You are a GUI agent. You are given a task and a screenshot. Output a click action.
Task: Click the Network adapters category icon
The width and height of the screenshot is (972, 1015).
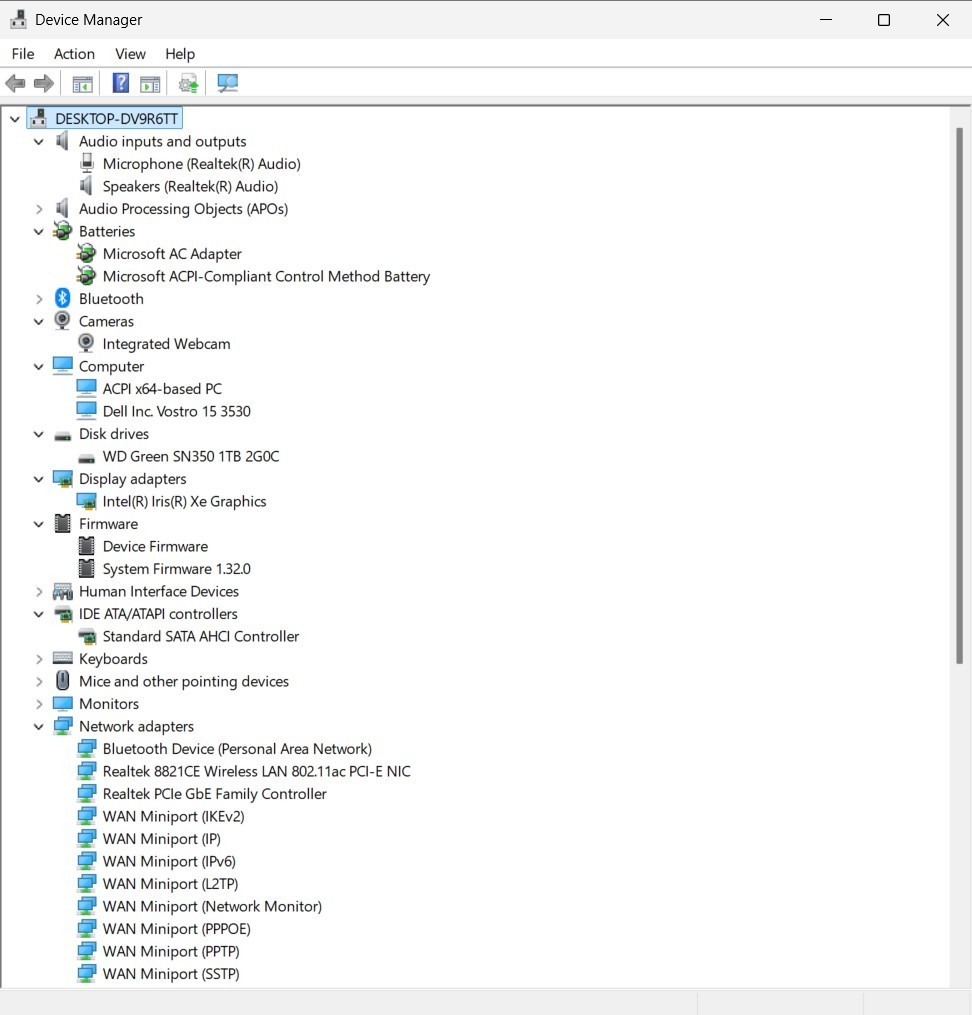pyautogui.click(x=63, y=726)
